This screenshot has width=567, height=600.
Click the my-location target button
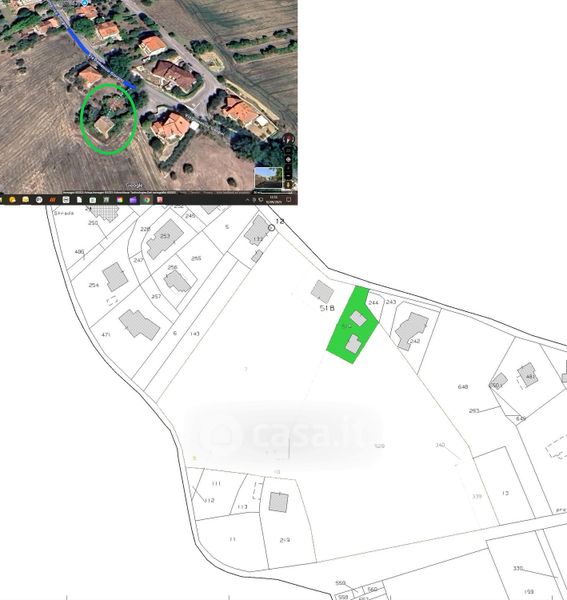pos(288,160)
